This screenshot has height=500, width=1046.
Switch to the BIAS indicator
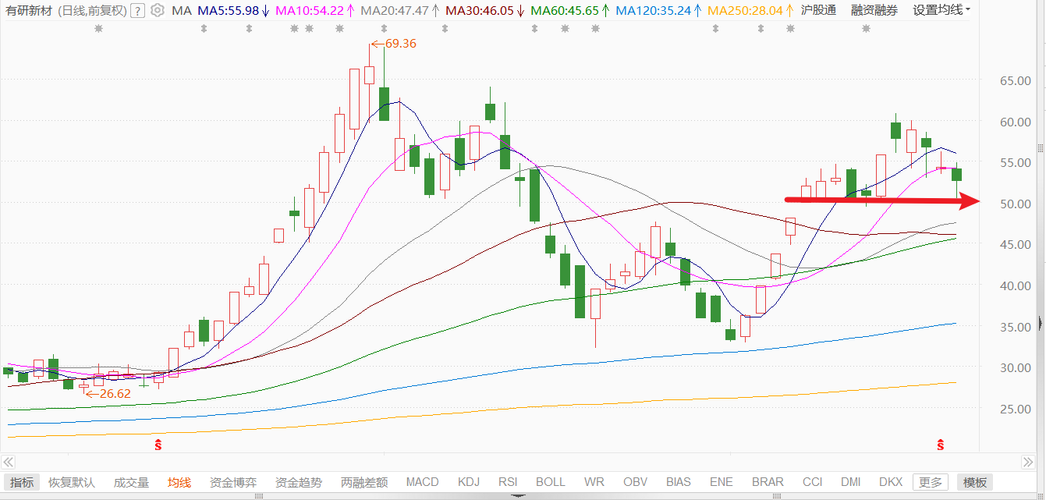679,482
